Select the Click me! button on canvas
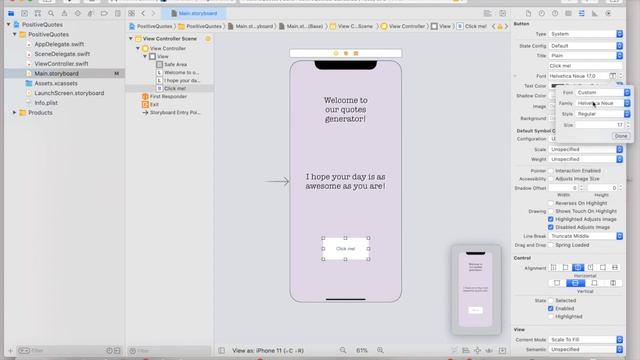640x360 pixels. point(346,249)
